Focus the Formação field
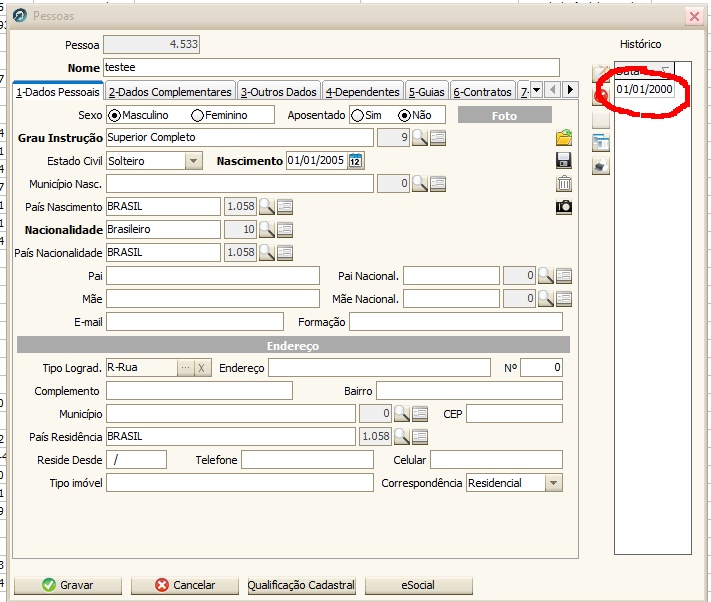The width and height of the screenshot is (711, 602). click(456, 322)
